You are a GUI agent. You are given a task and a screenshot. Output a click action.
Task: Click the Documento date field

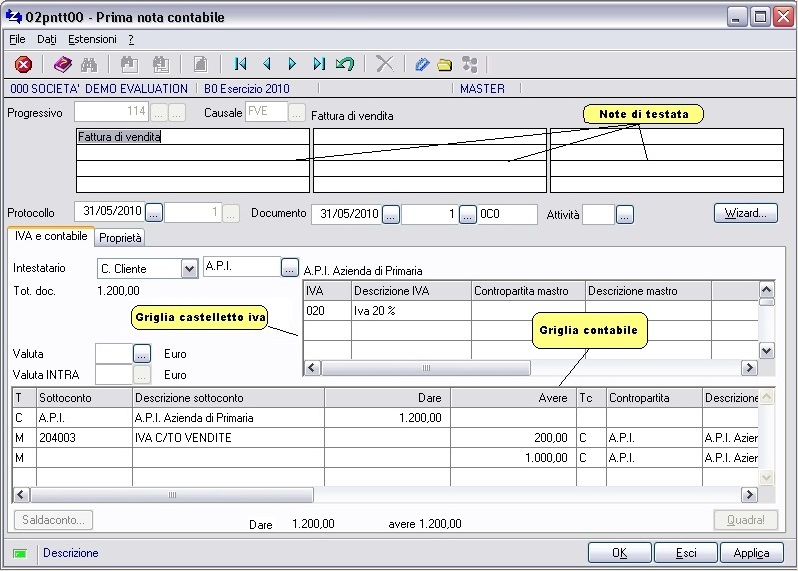coord(347,214)
